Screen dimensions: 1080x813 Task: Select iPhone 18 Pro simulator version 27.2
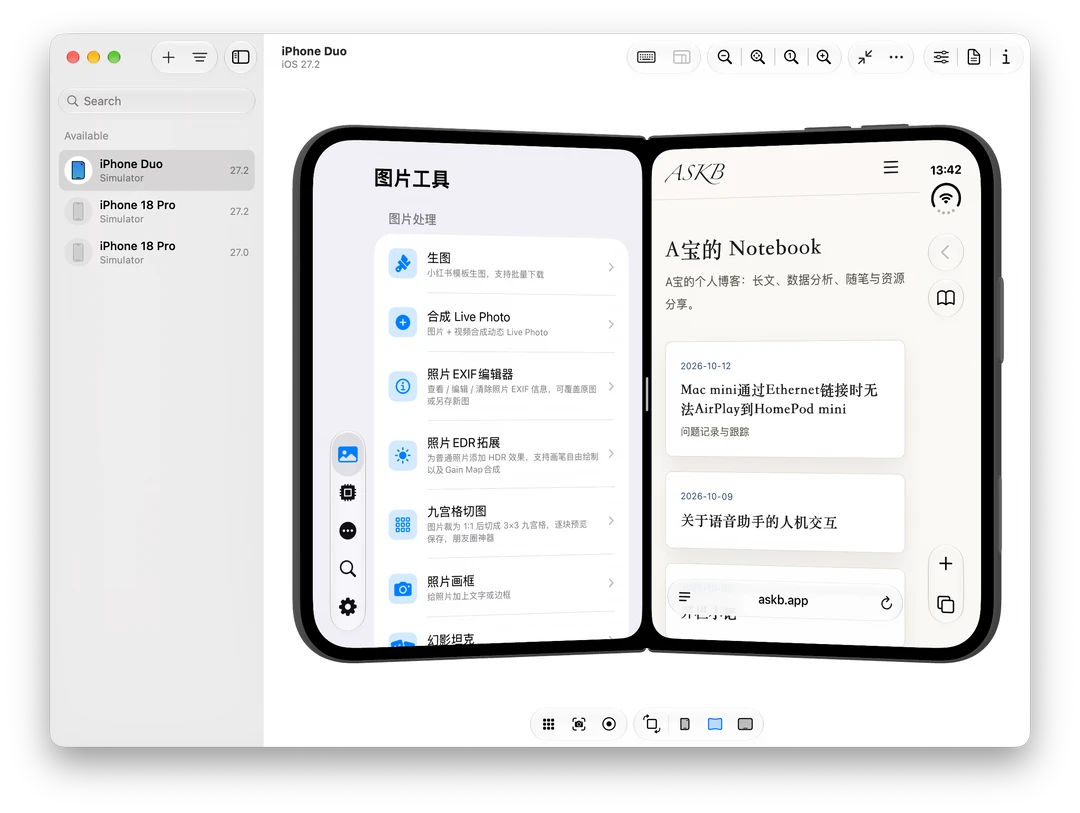click(x=157, y=212)
